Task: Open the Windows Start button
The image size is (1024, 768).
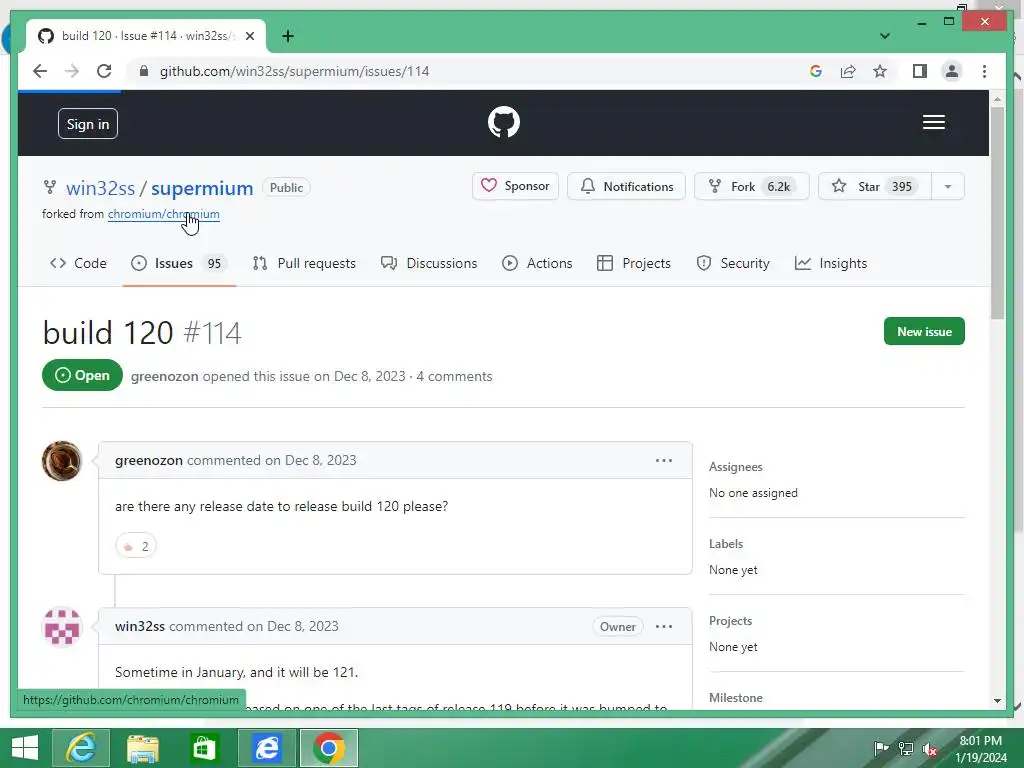Action: point(25,748)
